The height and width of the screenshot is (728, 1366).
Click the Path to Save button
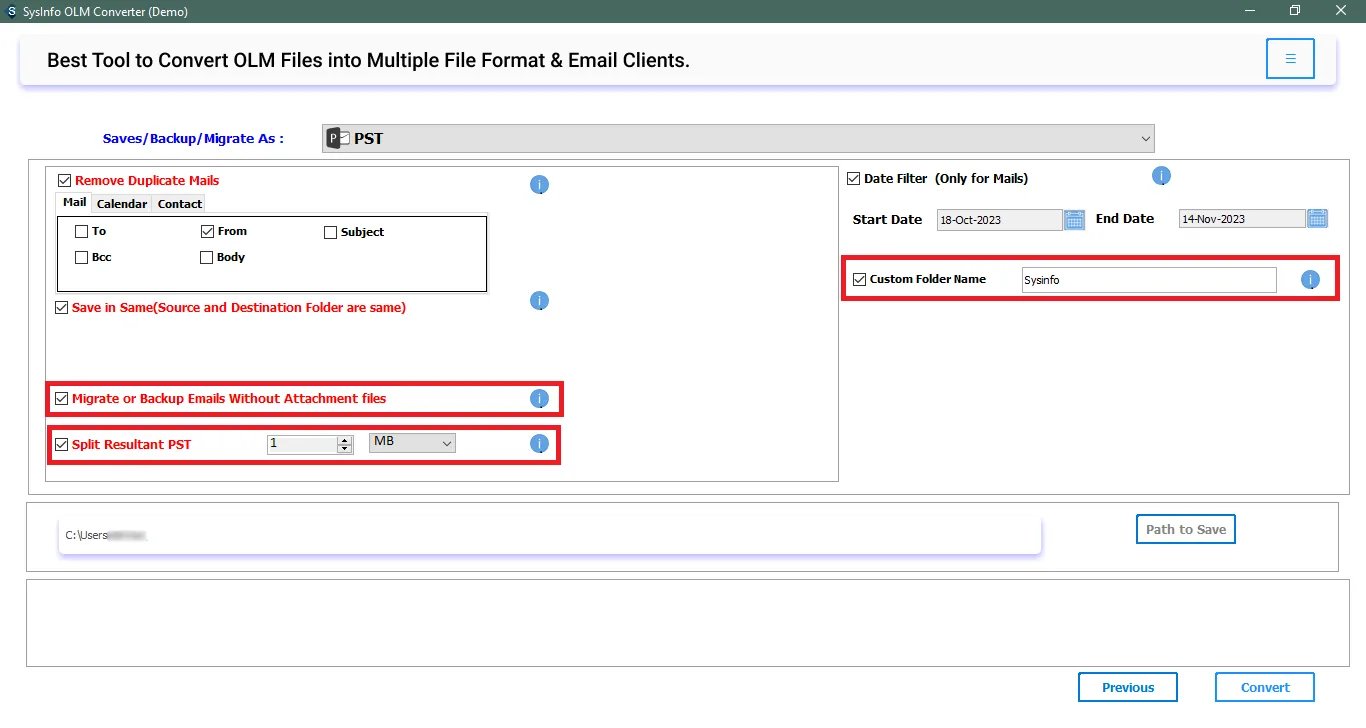(x=1185, y=529)
